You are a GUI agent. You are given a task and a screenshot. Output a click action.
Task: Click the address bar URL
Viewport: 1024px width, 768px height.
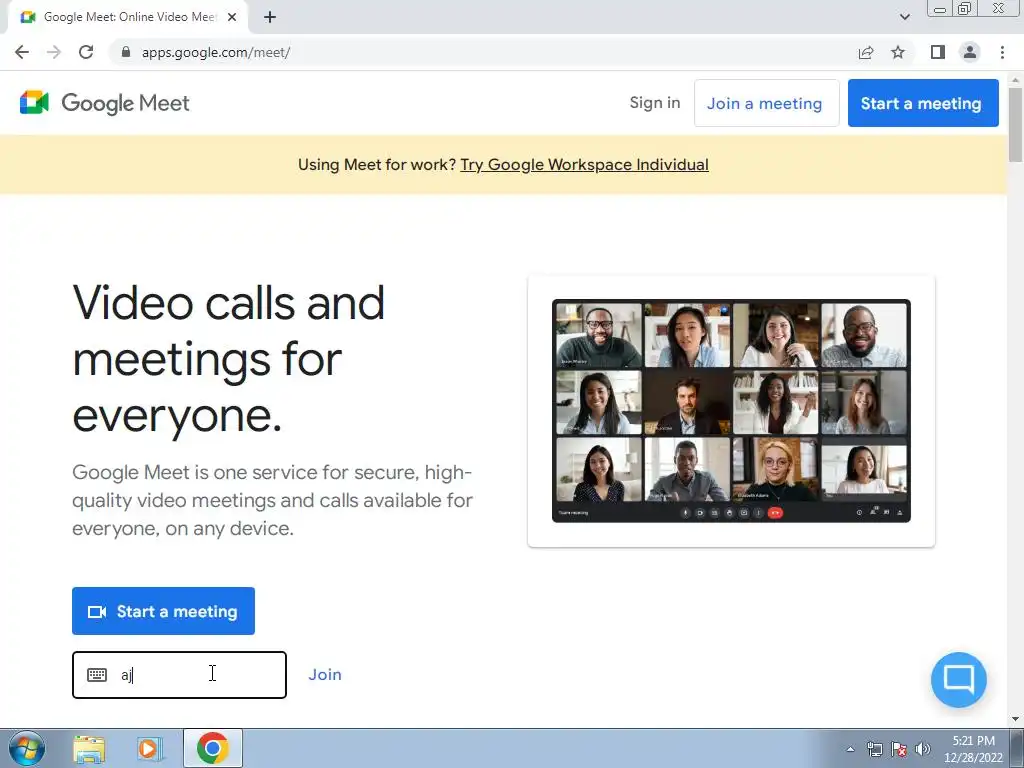coord(216,52)
